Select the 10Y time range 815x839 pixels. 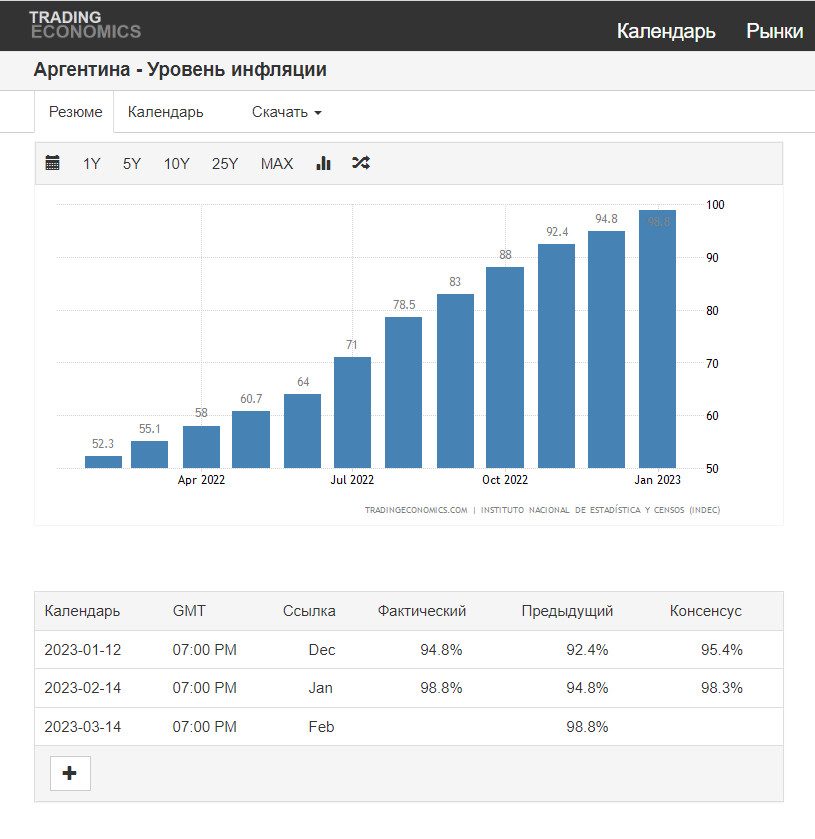click(177, 164)
